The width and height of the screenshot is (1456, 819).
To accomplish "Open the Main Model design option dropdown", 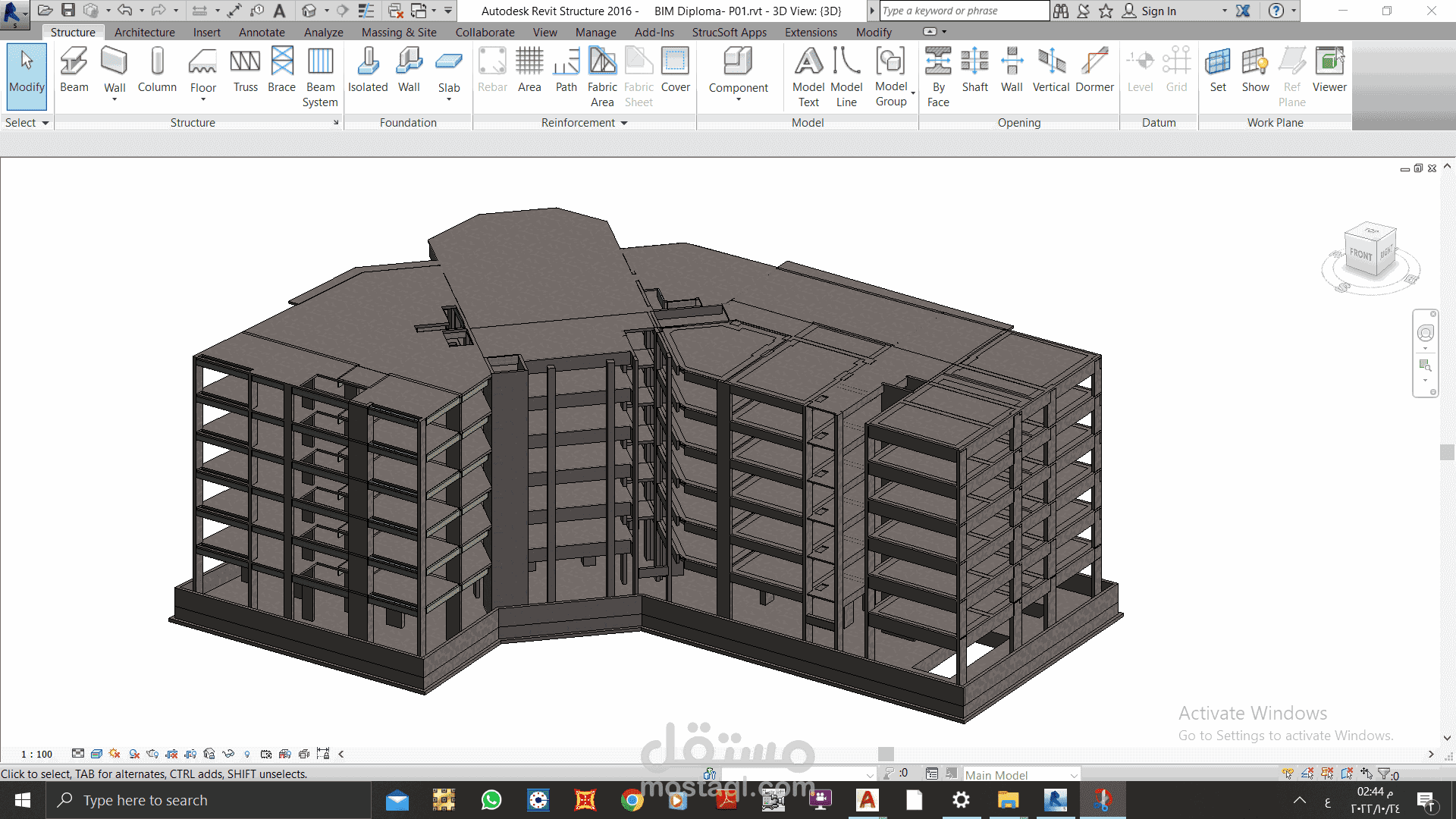I will pos(1075,775).
